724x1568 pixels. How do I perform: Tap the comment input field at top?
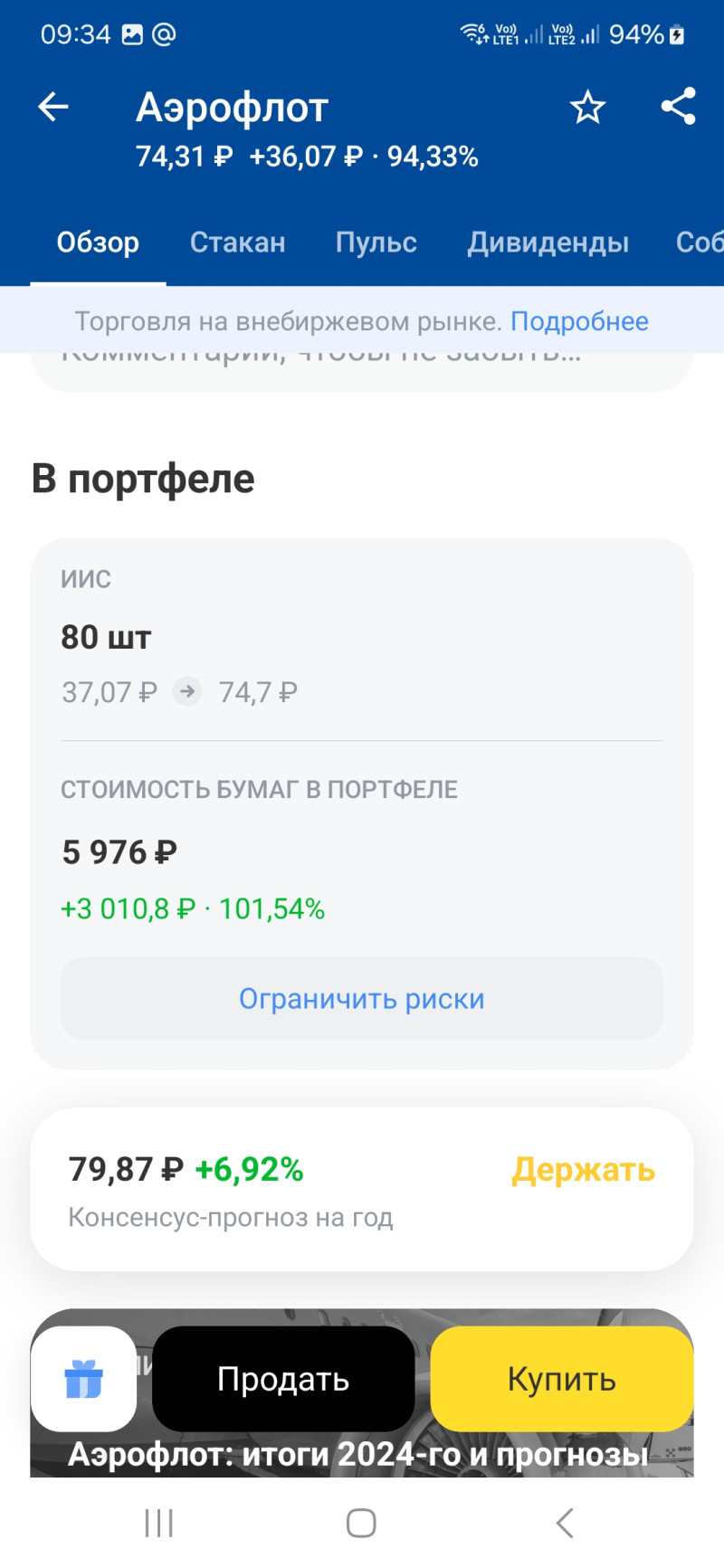coord(362,371)
